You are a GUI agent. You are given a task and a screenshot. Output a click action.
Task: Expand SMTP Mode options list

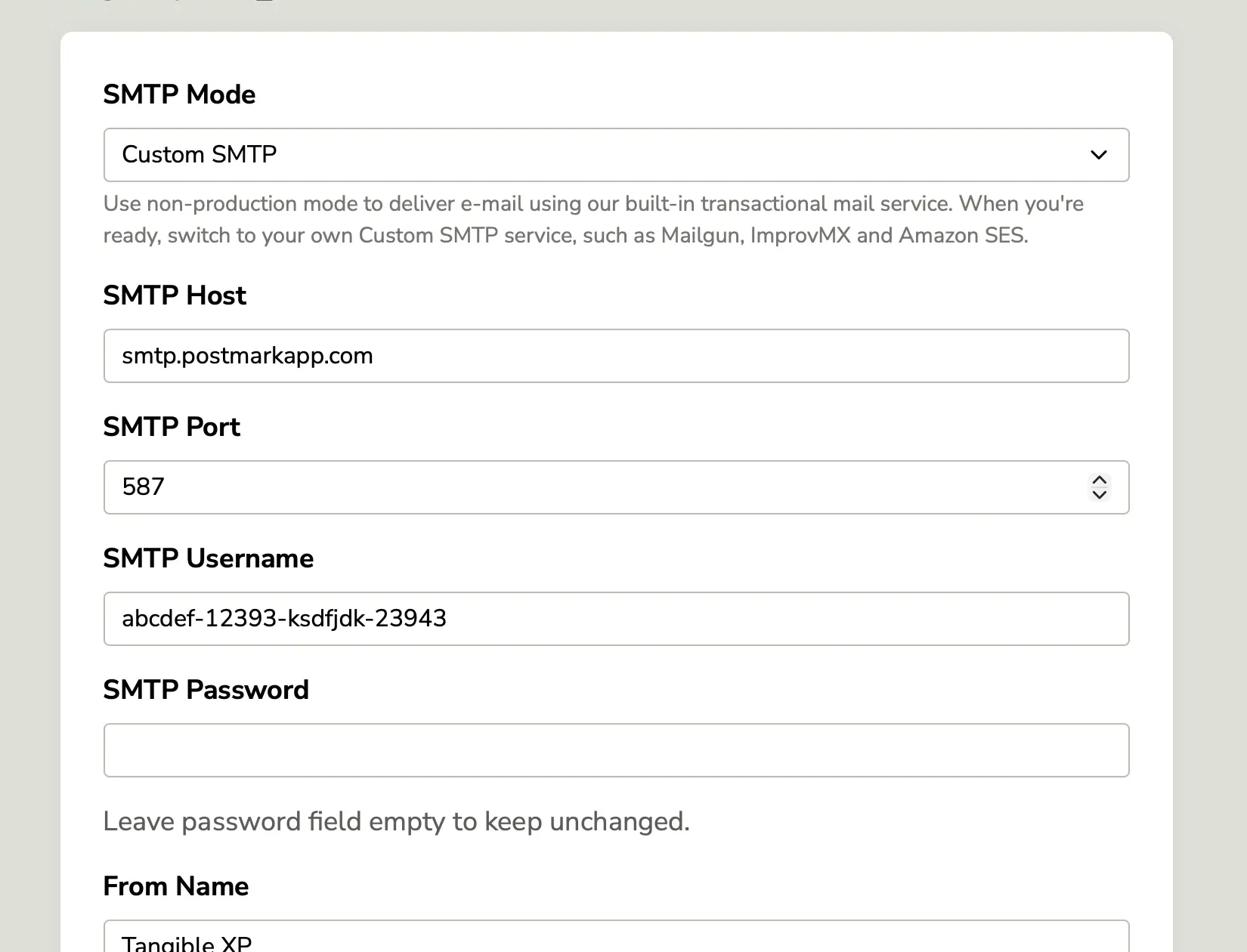coord(616,155)
